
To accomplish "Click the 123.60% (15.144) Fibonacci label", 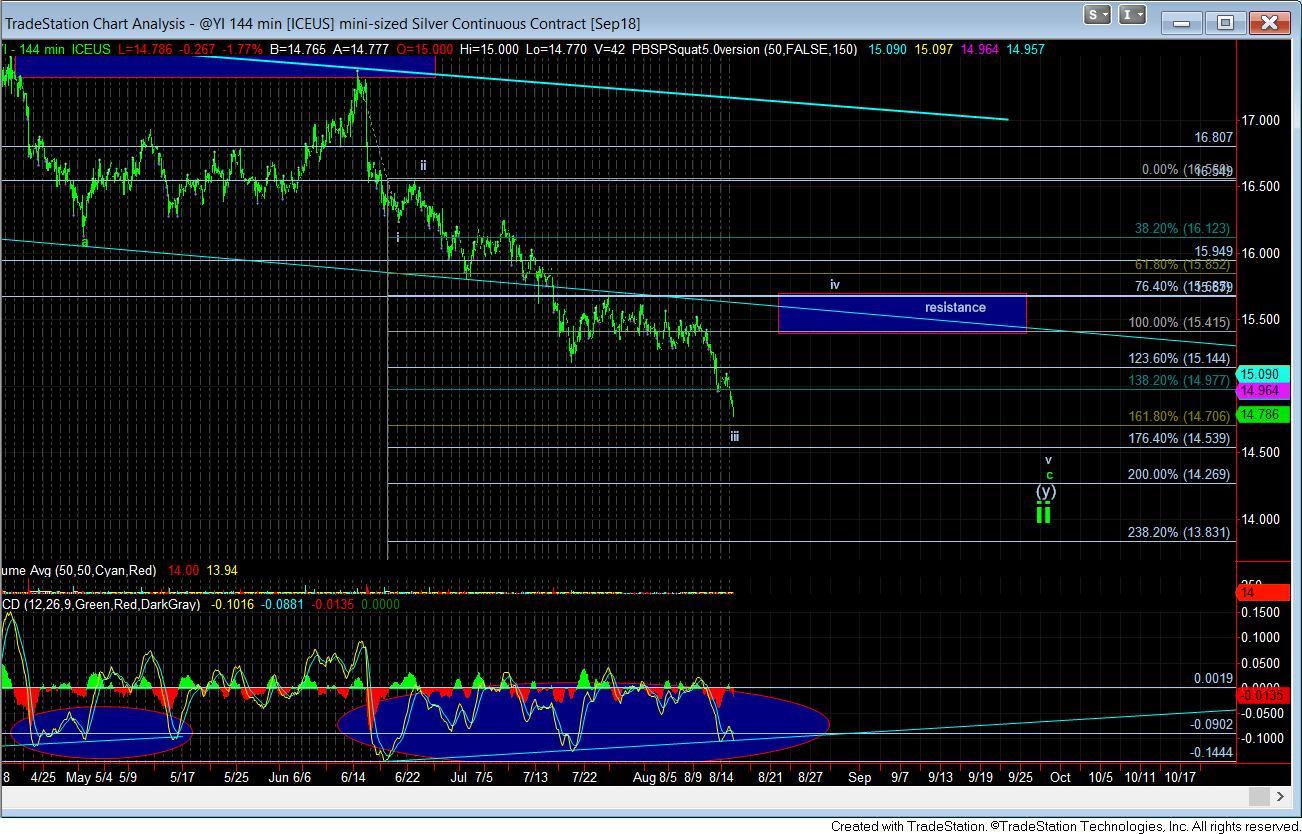I will 1178,358.
